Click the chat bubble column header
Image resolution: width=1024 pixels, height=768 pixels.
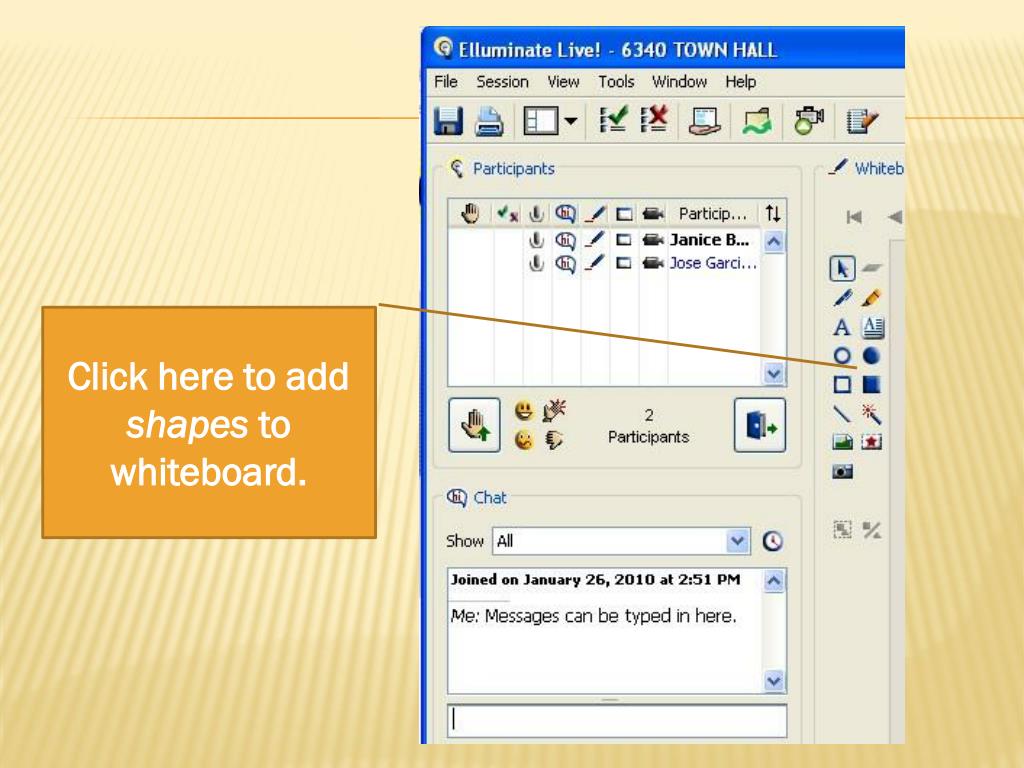[x=566, y=214]
